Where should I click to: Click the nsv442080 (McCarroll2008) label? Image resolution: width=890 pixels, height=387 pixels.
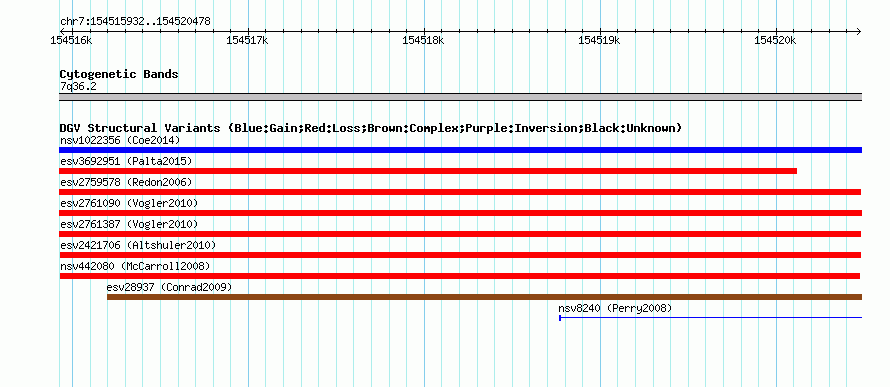135,266
